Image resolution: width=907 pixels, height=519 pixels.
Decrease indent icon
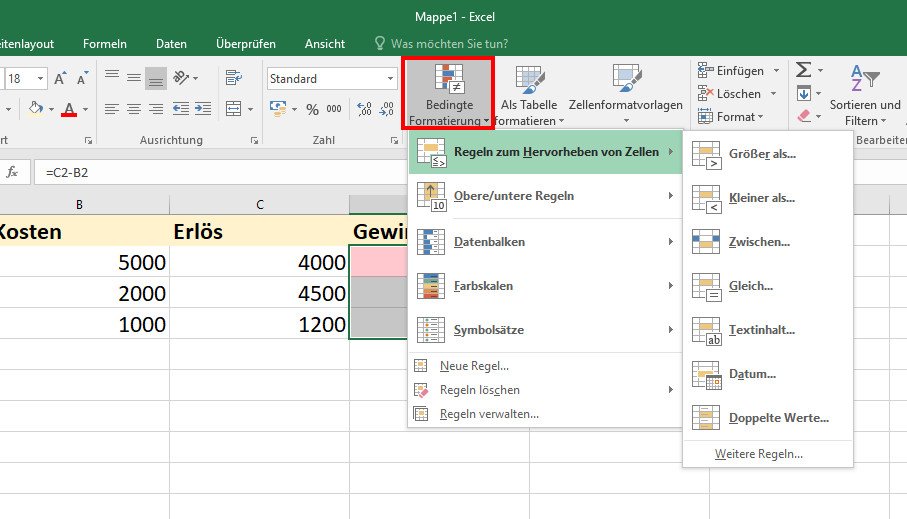tap(180, 108)
